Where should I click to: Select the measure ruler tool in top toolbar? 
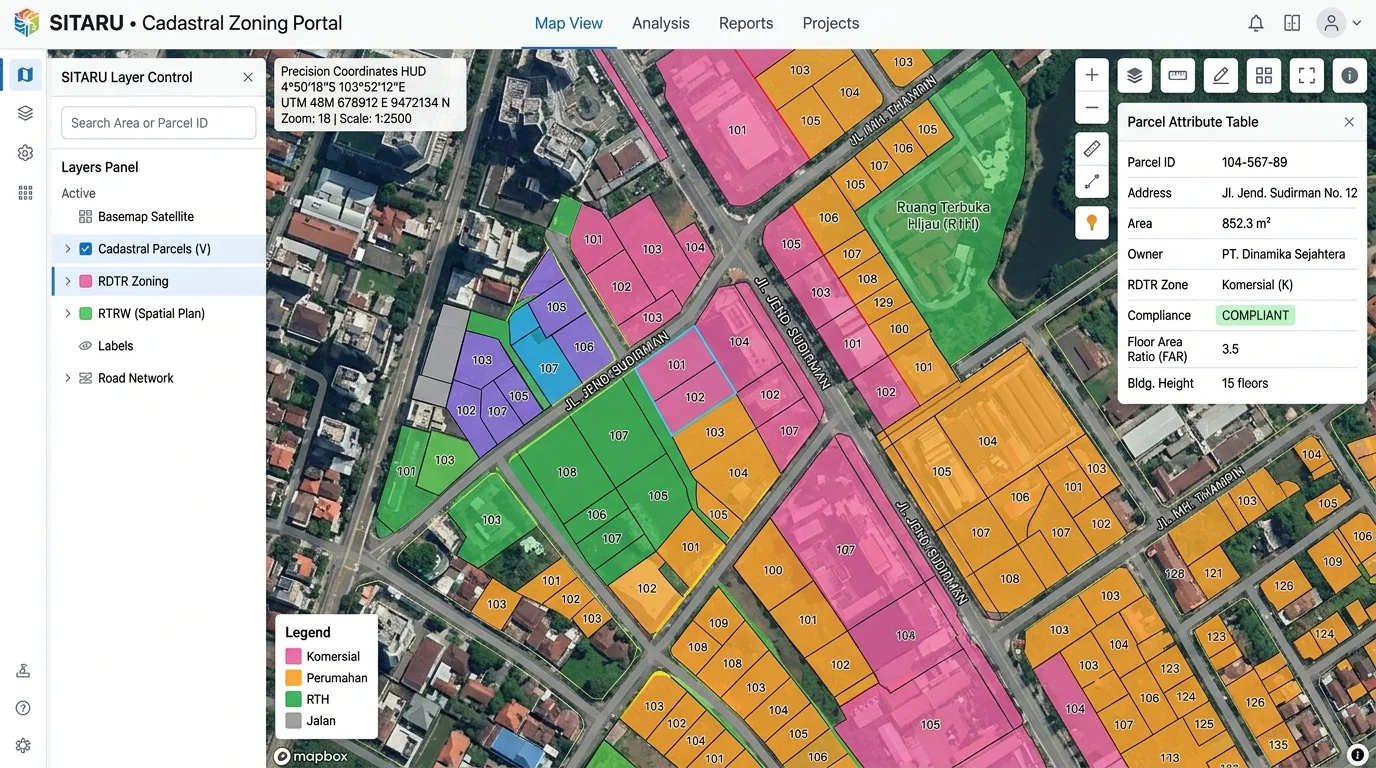click(x=1177, y=75)
